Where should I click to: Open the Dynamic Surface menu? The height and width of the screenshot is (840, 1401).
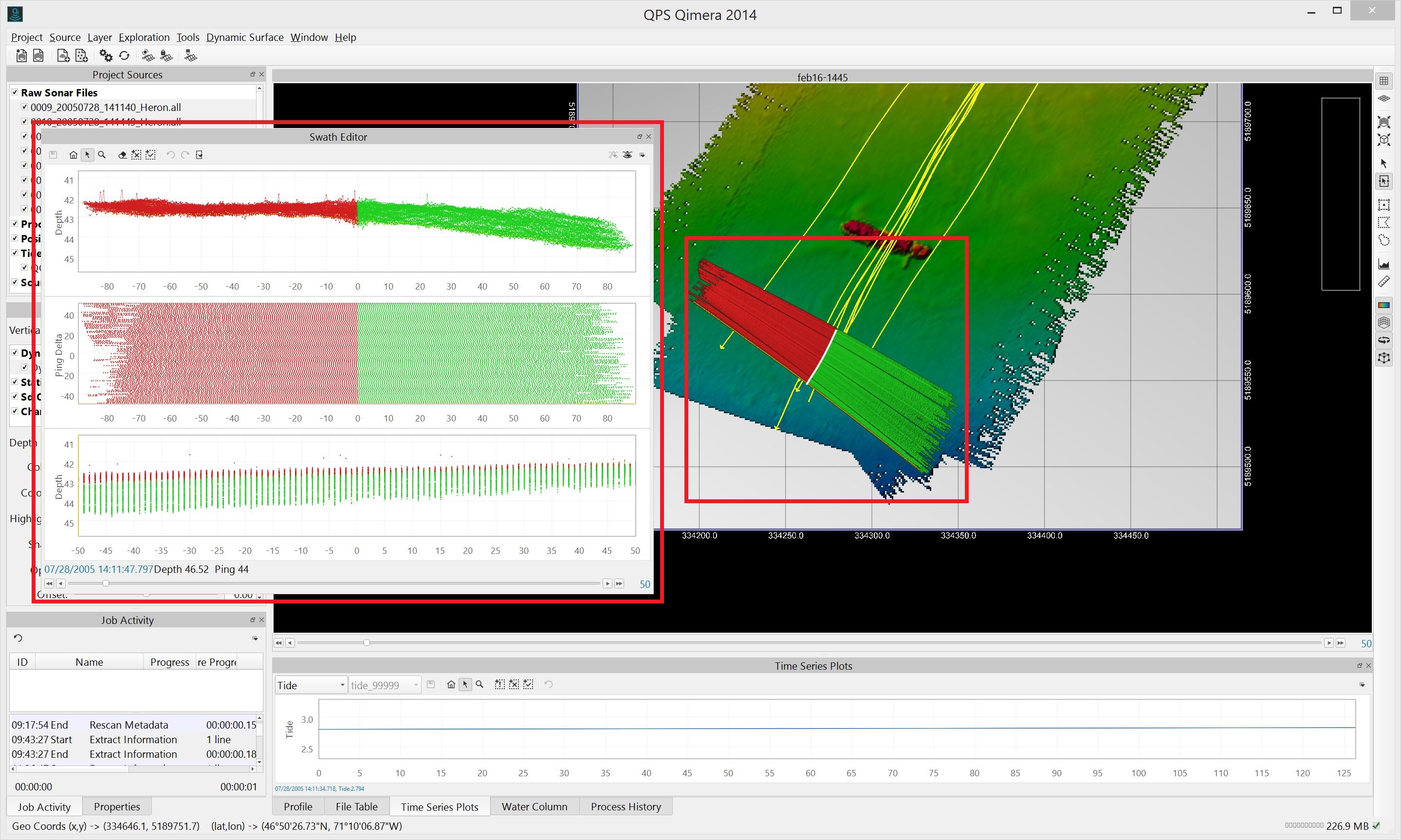coord(244,37)
